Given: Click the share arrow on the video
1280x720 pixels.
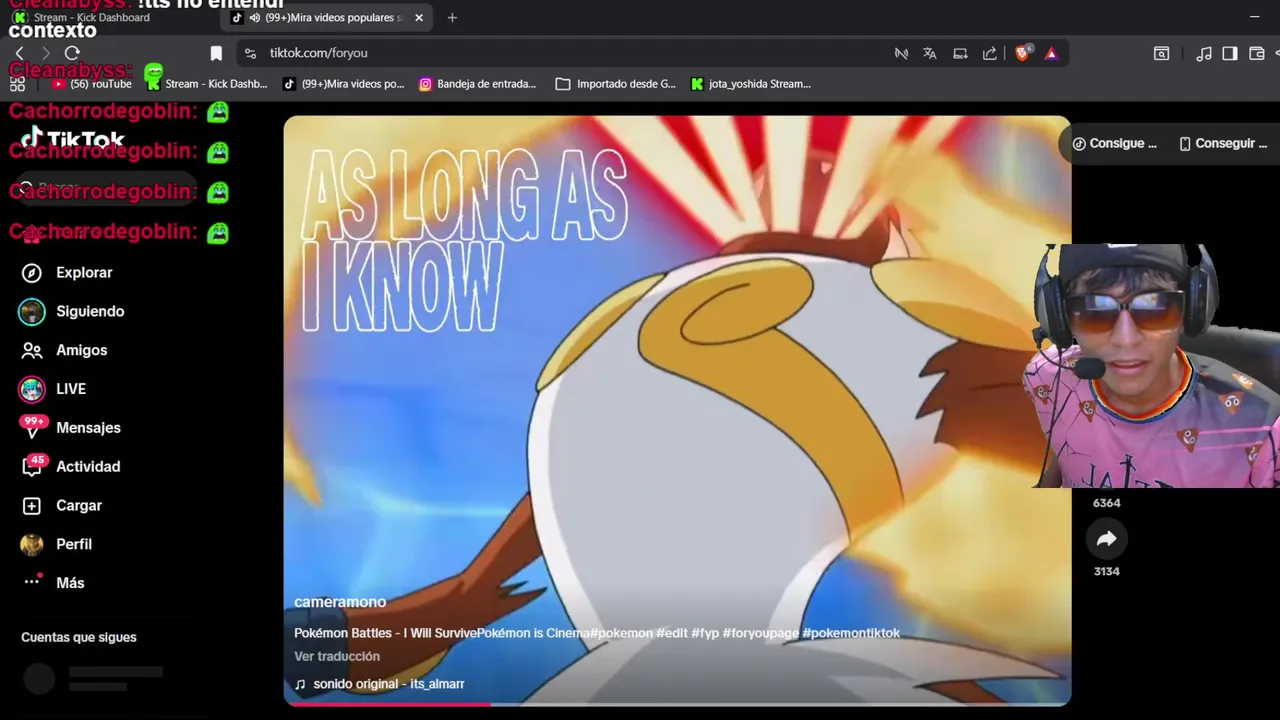Looking at the screenshot, I should (x=1106, y=539).
